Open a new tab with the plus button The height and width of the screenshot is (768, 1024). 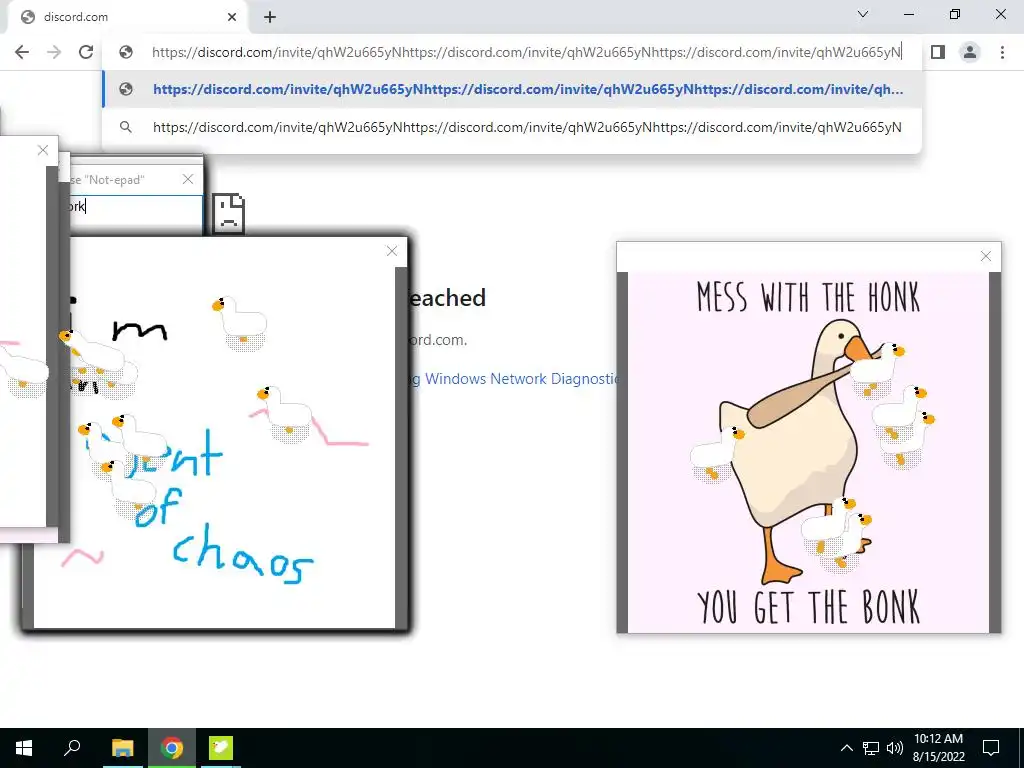270,18
